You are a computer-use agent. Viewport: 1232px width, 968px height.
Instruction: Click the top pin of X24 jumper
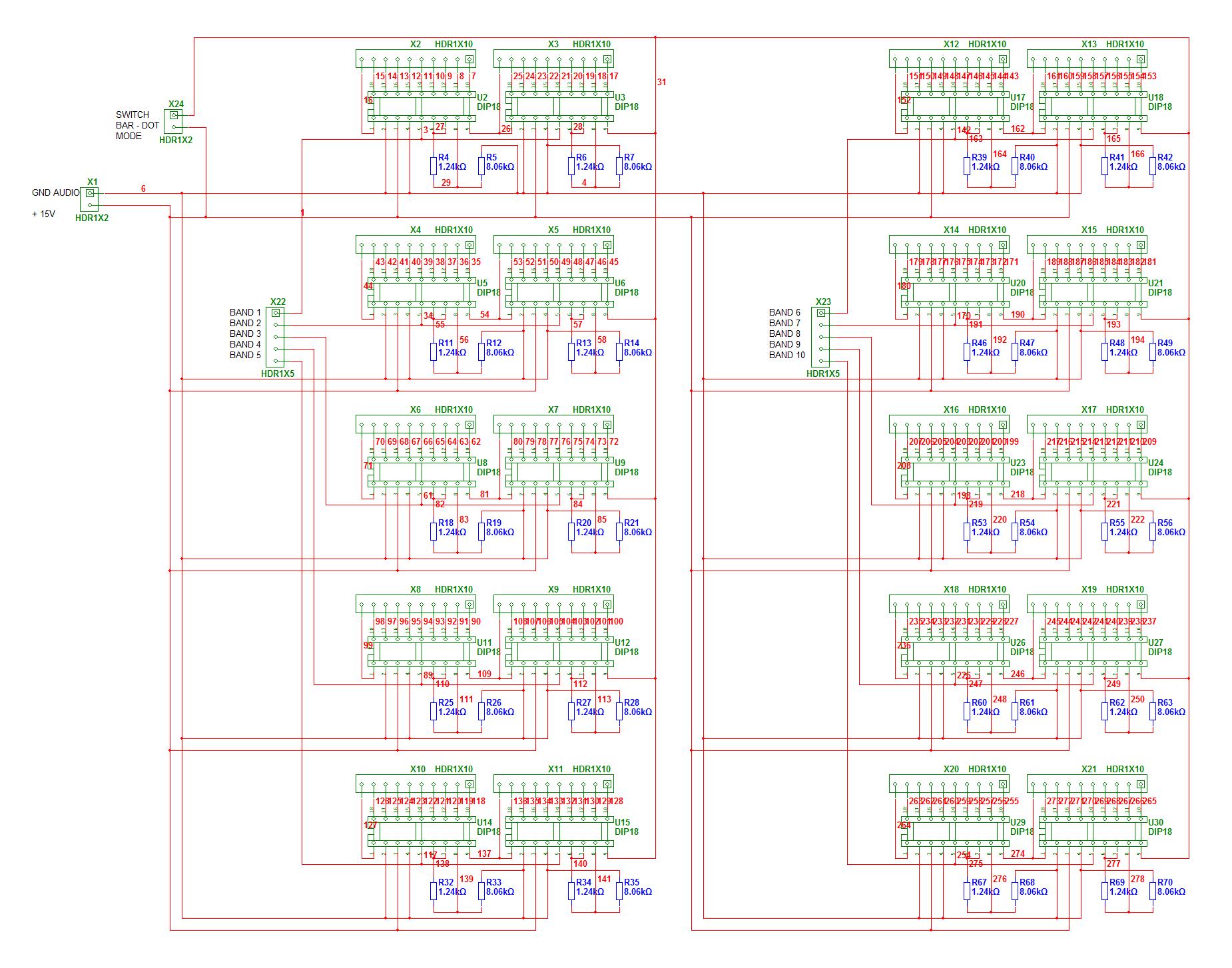174,115
